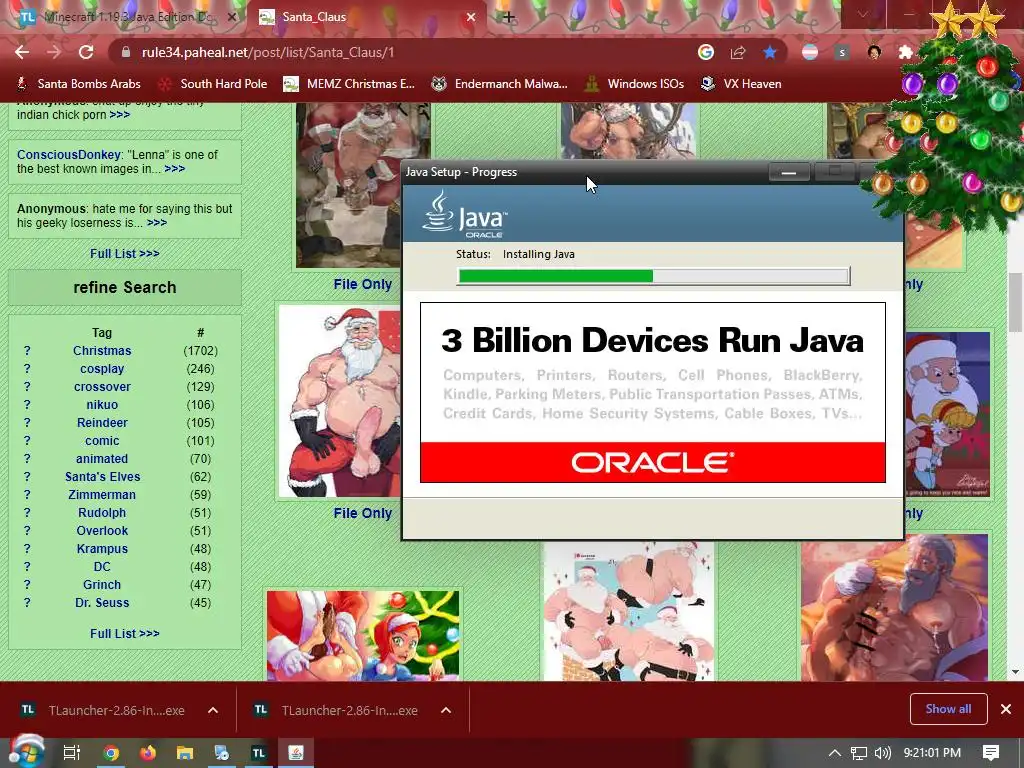The height and width of the screenshot is (768, 1024).
Task: Click the refine Search heading
Action: 125,287
